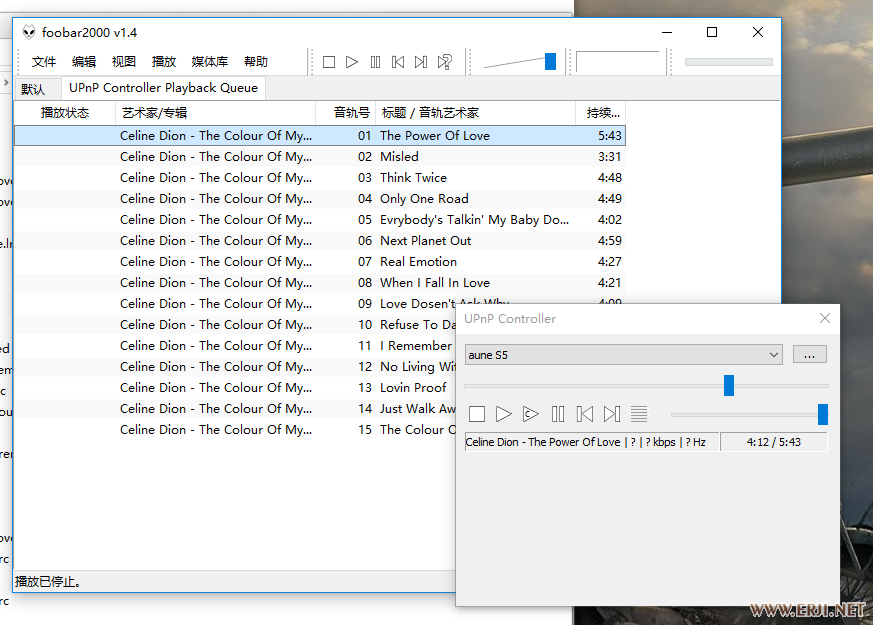Maximize the foobar2000 window

click(712, 32)
